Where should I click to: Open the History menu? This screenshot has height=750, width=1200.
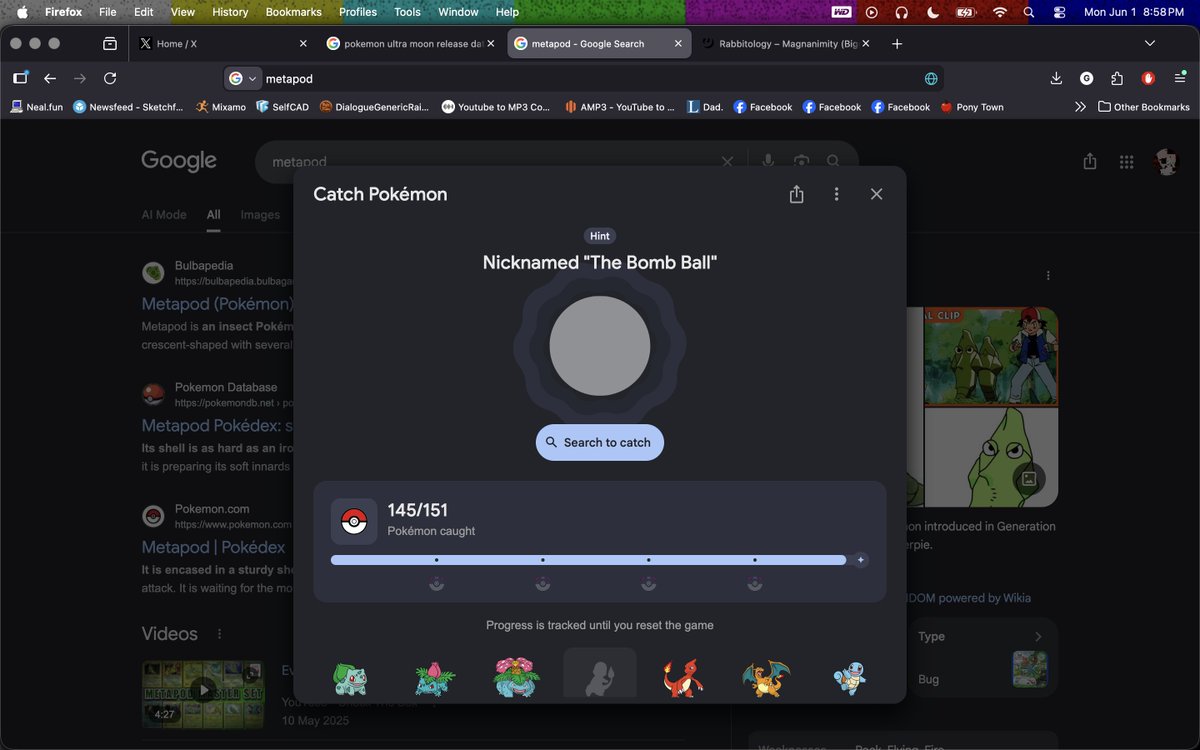[x=230, y=12]
